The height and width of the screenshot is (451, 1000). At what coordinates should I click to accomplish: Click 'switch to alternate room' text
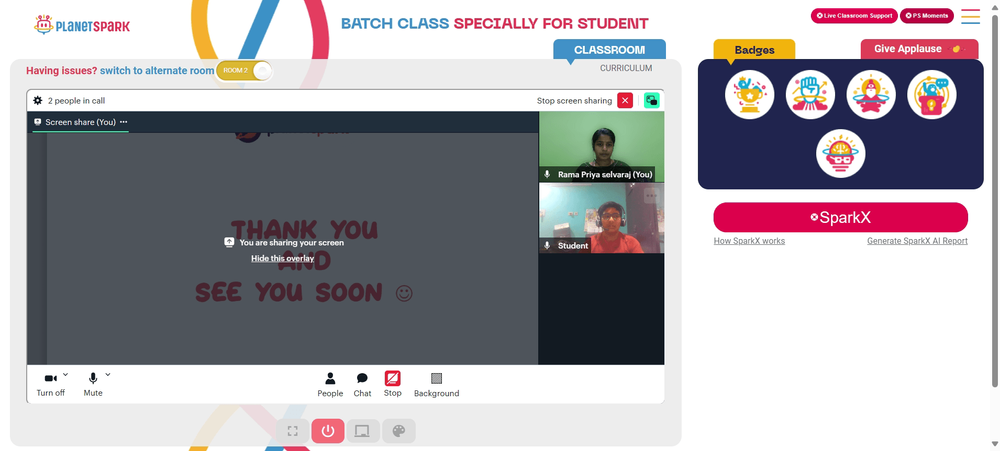pos(157,71)
